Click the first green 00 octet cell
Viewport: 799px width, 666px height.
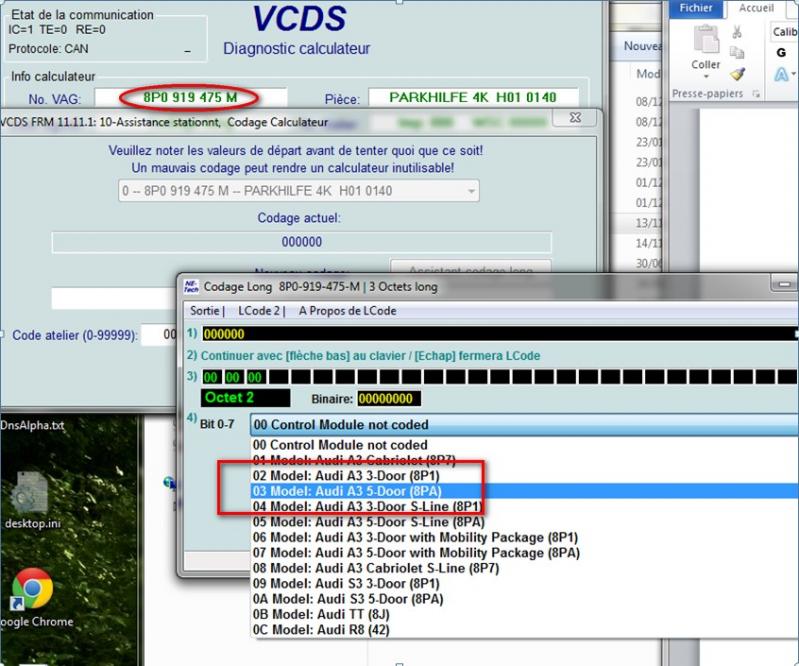pos(210,377)
